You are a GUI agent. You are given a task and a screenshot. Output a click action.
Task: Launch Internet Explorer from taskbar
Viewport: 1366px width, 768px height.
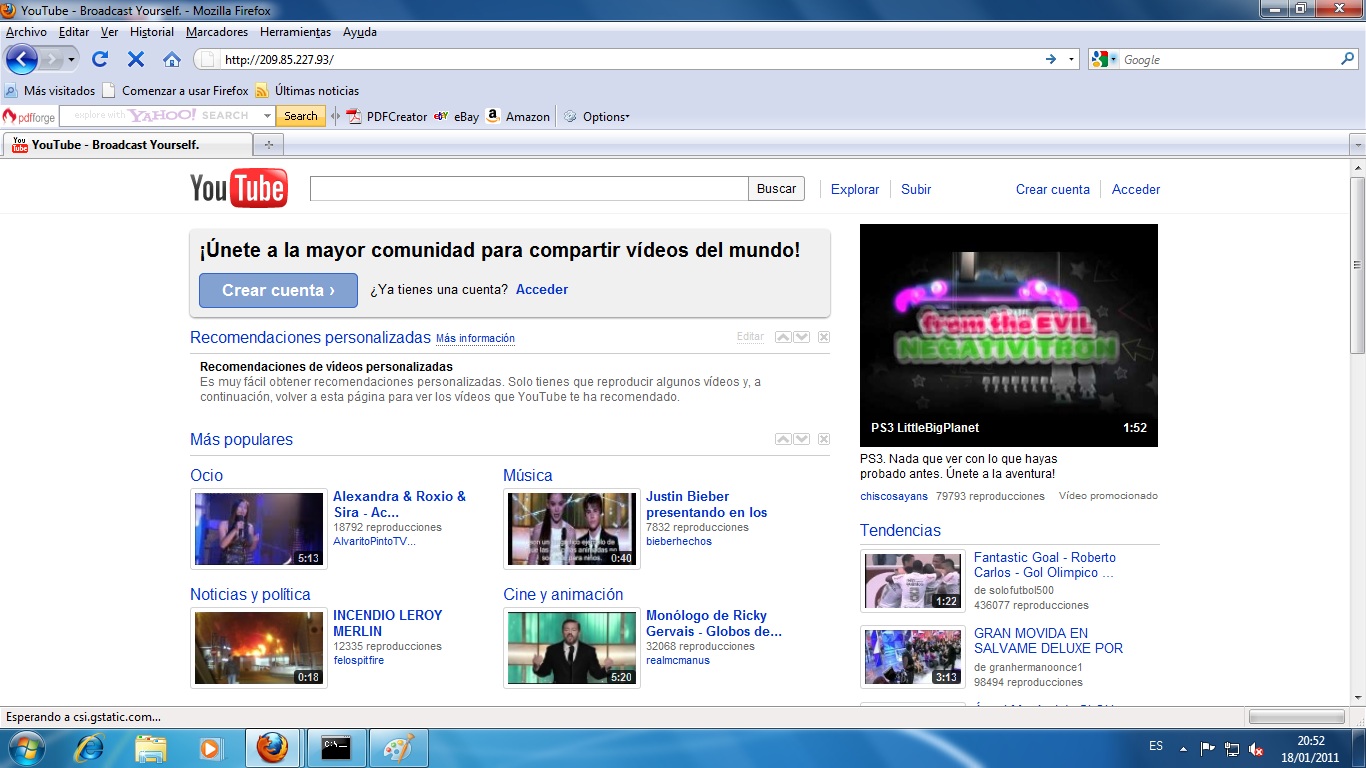[89, 748]
